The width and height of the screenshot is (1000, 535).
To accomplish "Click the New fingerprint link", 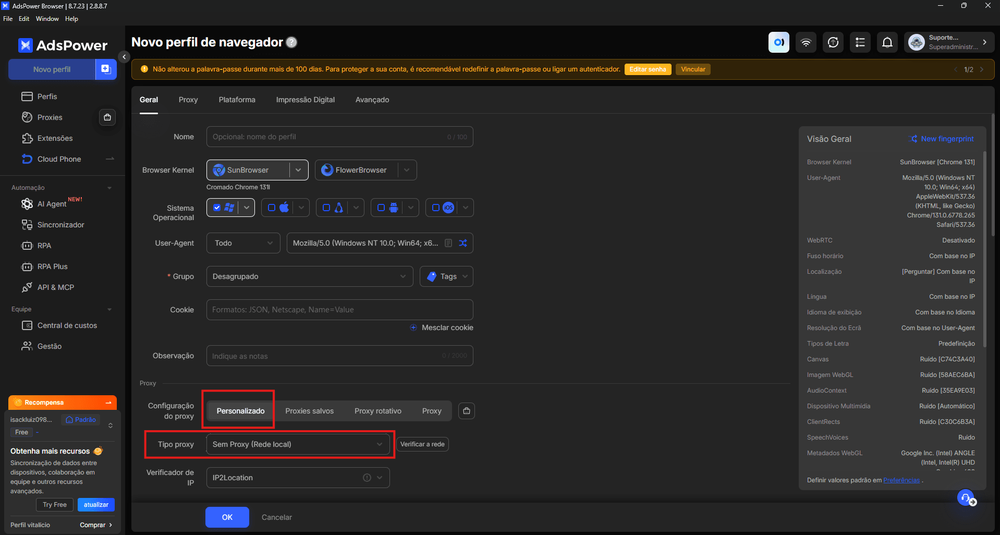I will coord(941,138).
